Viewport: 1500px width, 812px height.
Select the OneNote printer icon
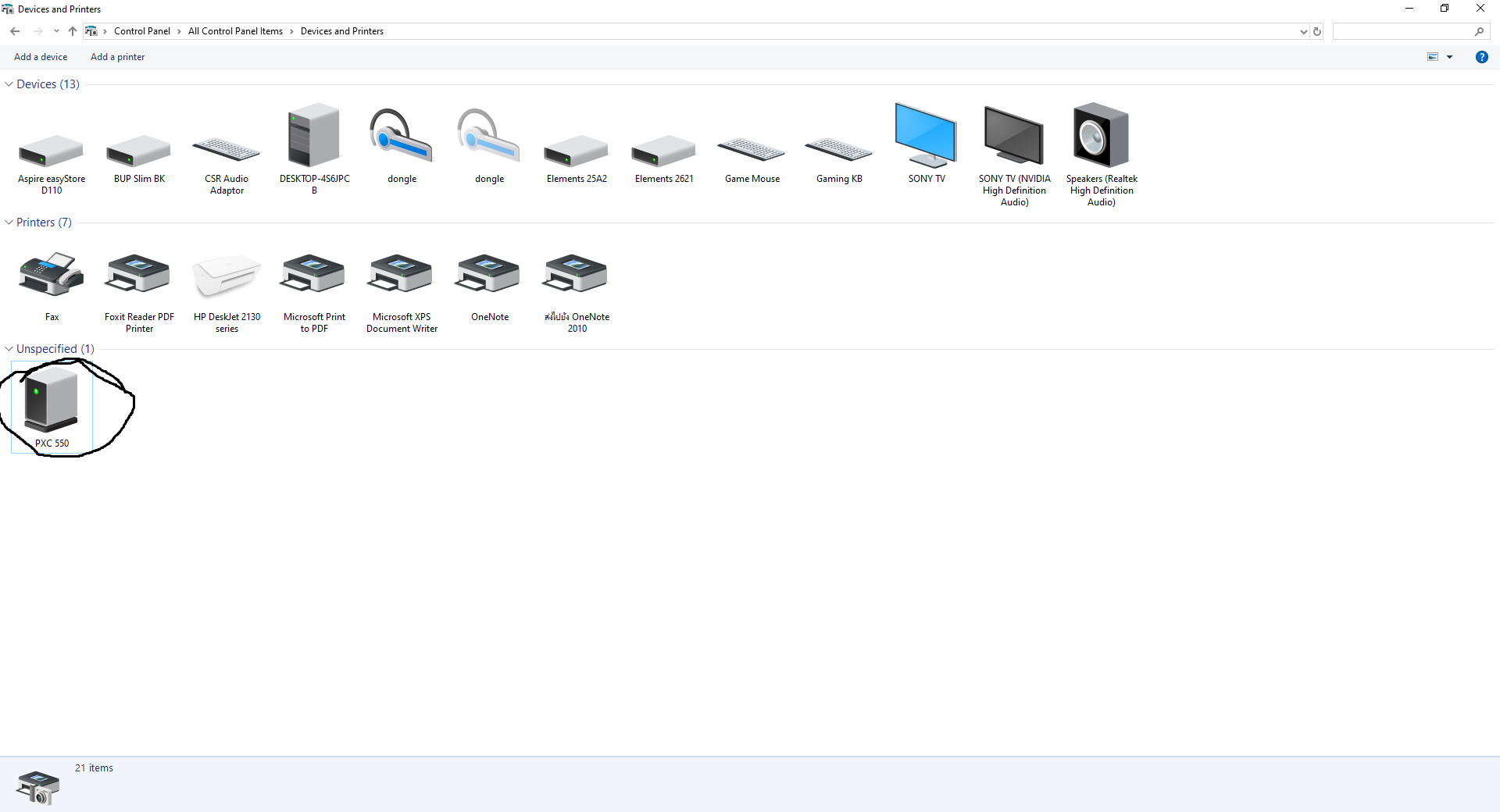click(x=489, y=274)
